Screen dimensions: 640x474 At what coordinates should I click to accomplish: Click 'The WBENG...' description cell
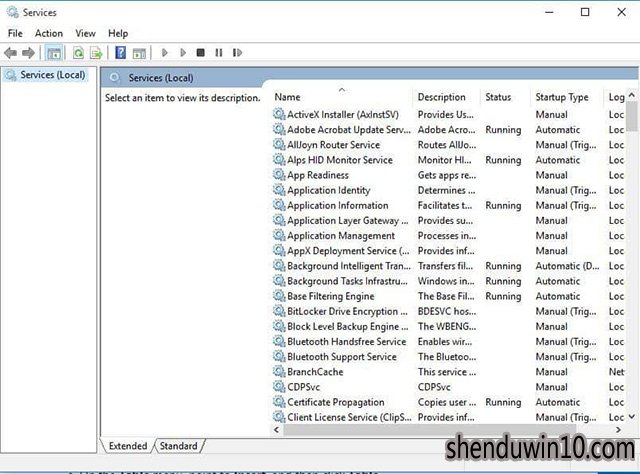[x=447, y=326]
